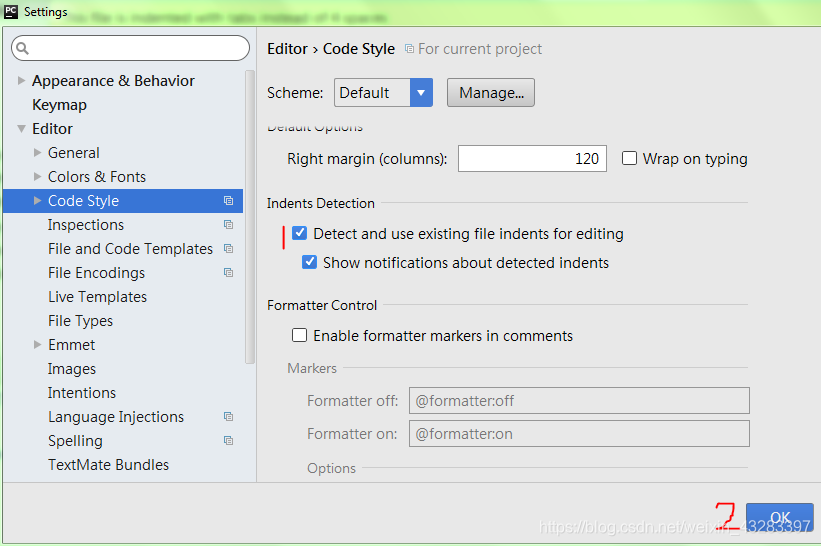821x546 pixels.
Task: Expand the Emmet node
Action: tap(37, 344)
